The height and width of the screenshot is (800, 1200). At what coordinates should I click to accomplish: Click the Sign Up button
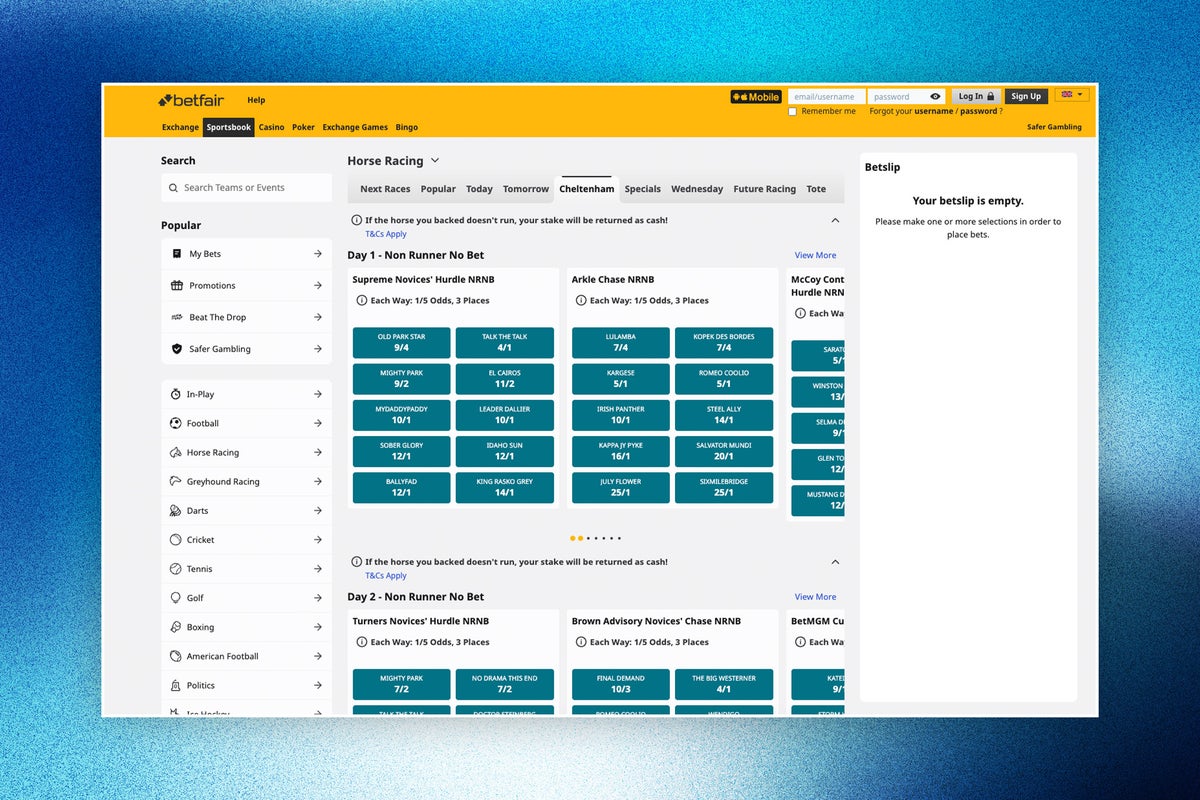pyautogui.click(x=1026, y=97)
